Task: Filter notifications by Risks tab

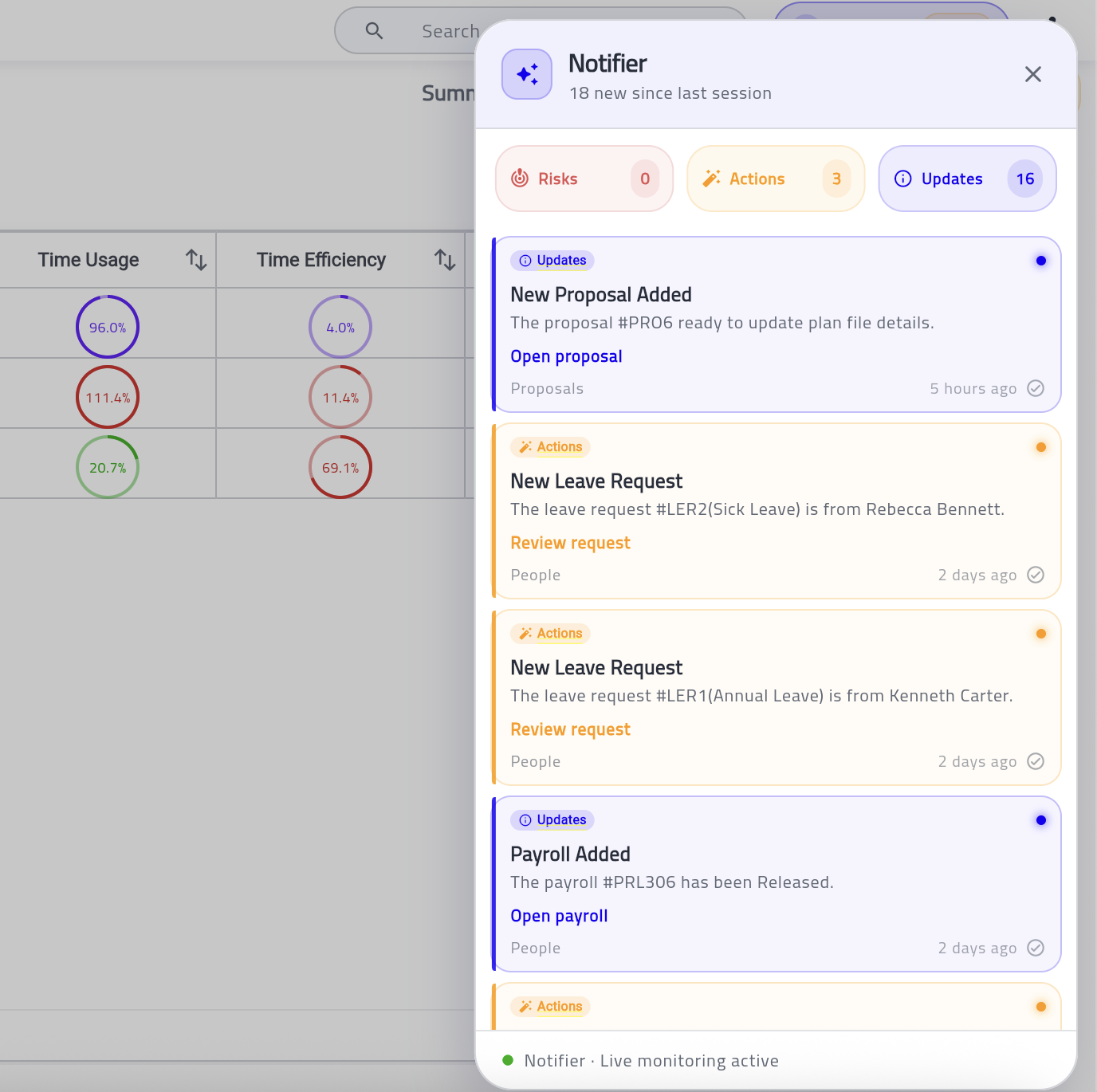Action: point(584,179)
